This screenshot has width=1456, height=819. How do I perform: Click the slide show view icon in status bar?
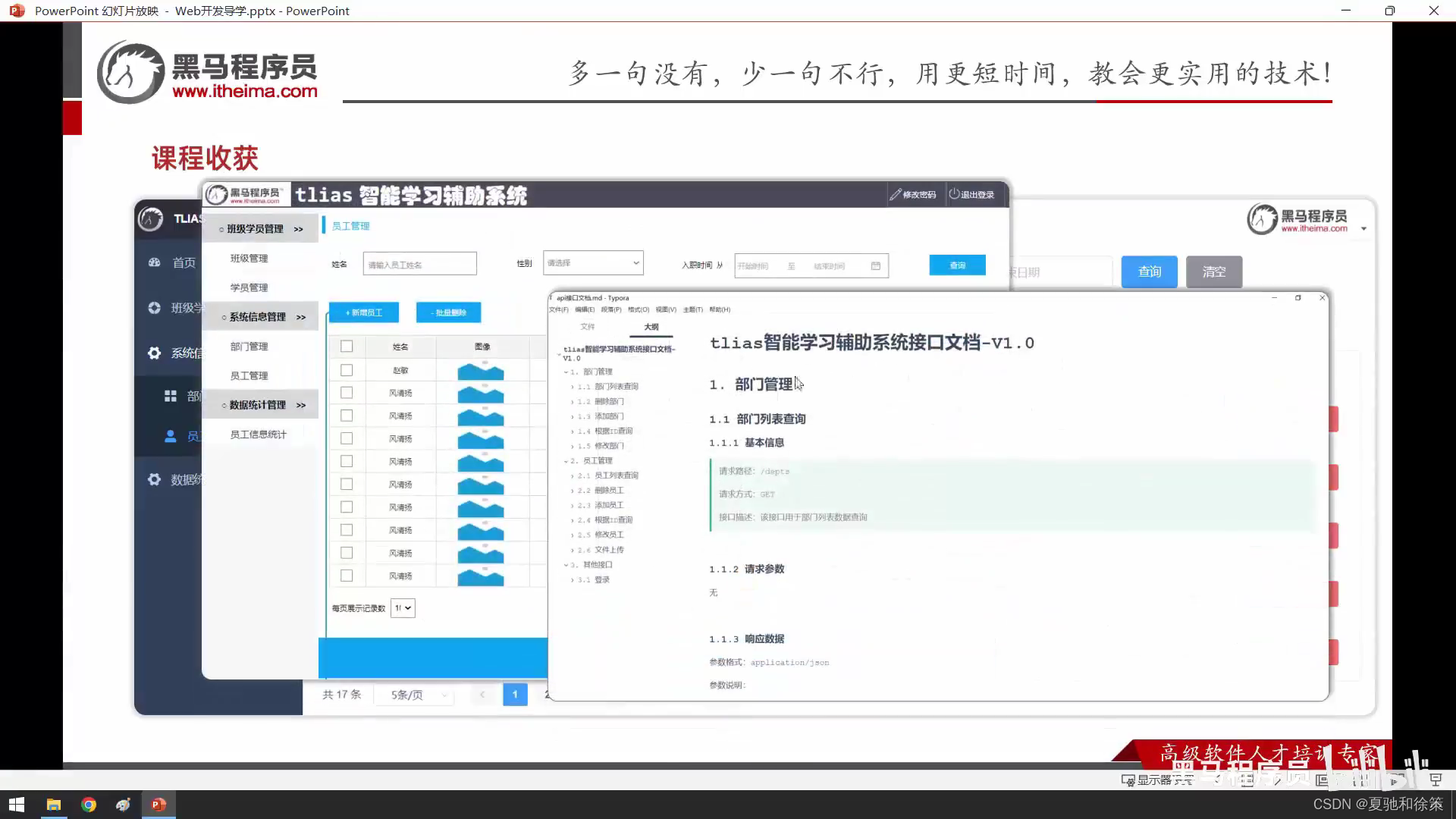coord(1436,780)
